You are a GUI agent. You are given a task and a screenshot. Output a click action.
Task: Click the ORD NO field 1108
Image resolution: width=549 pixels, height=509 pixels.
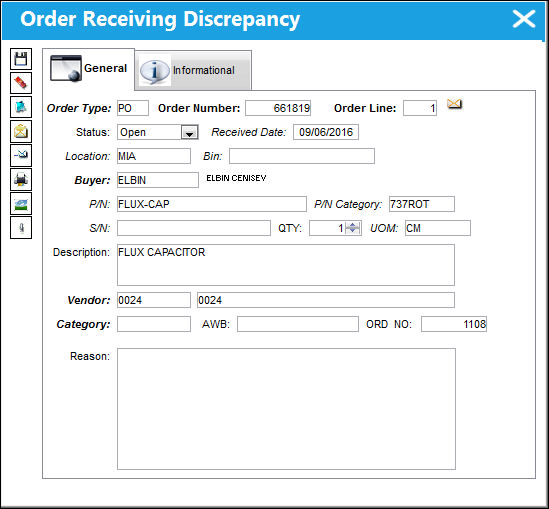point(454,324)
